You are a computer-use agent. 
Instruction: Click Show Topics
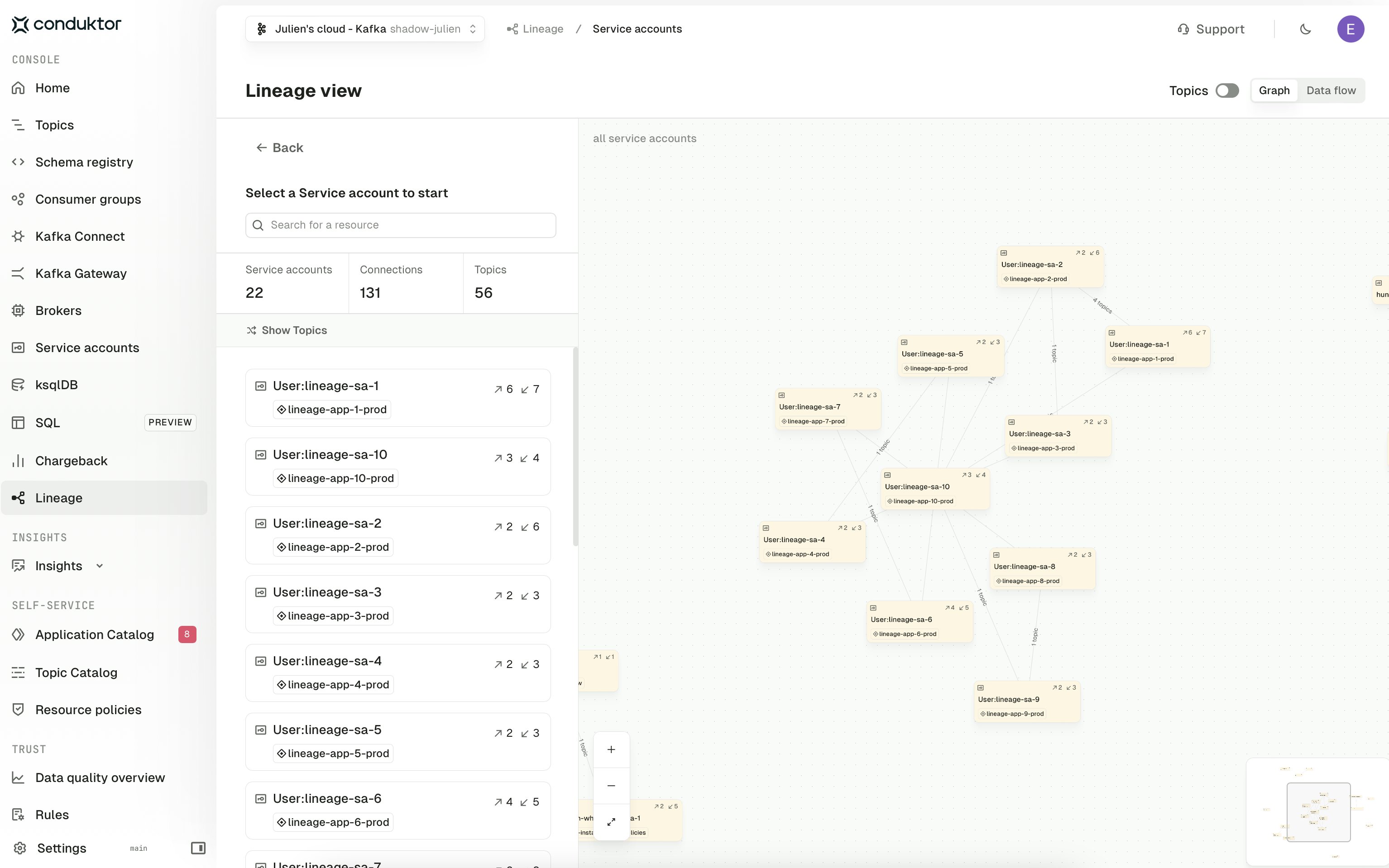pos(287,330)
